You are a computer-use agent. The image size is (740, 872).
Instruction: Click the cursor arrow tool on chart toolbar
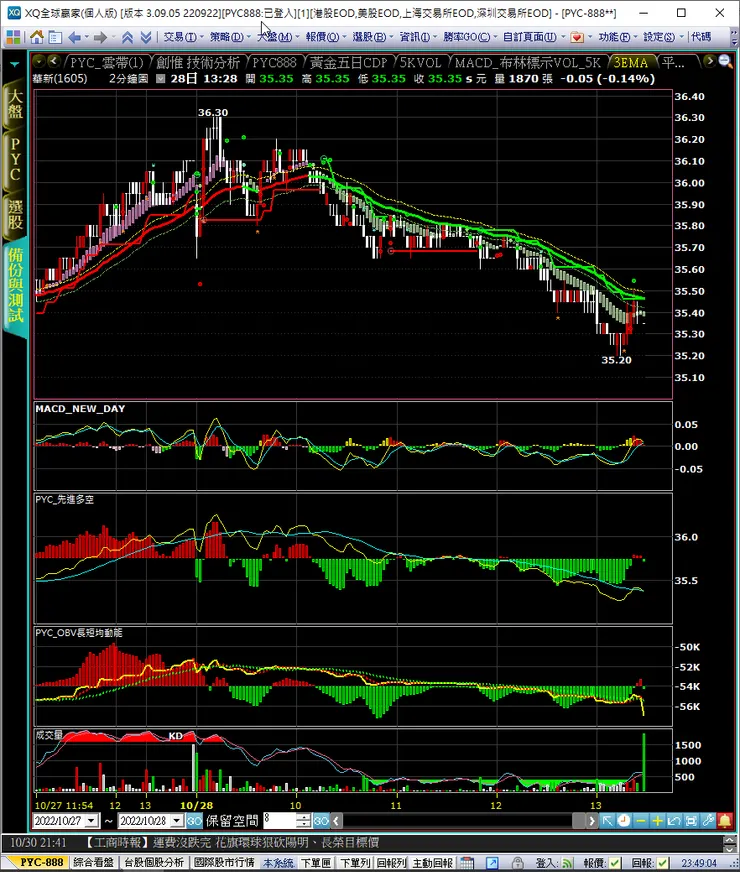(x=607, y=820)
